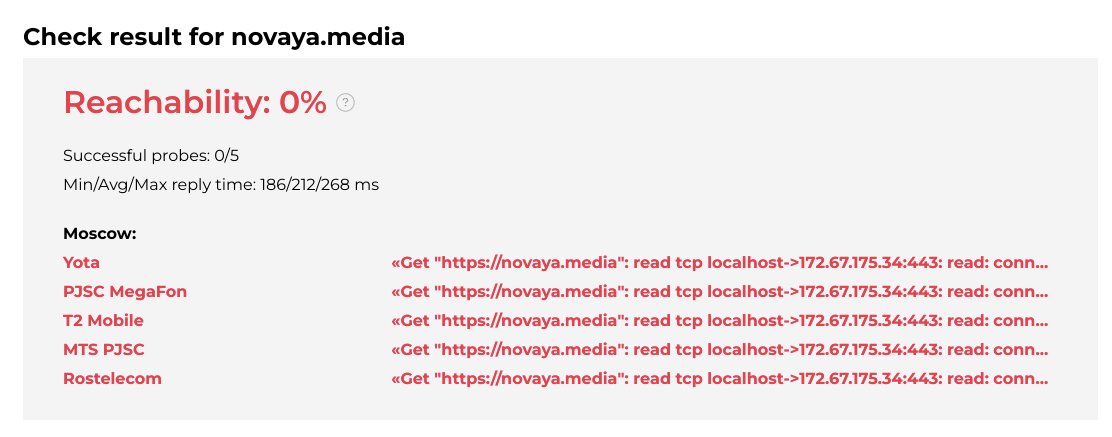Click the "Min/Avg/Max reply time" label
This screenshot has width=1112, height=437.
pyautogui.click(x=155, y=184)
